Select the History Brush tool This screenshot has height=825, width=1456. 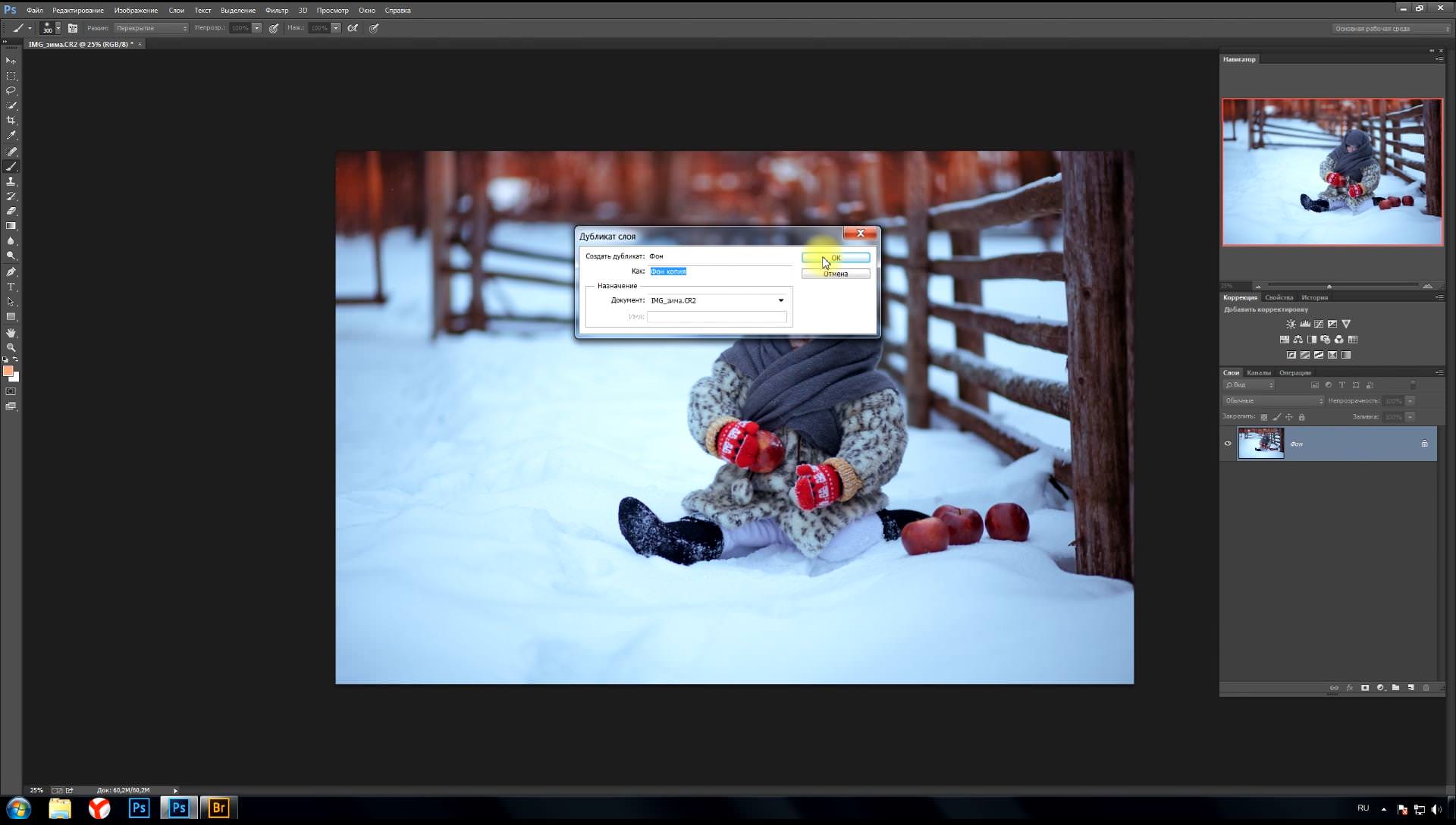[11, 196]
